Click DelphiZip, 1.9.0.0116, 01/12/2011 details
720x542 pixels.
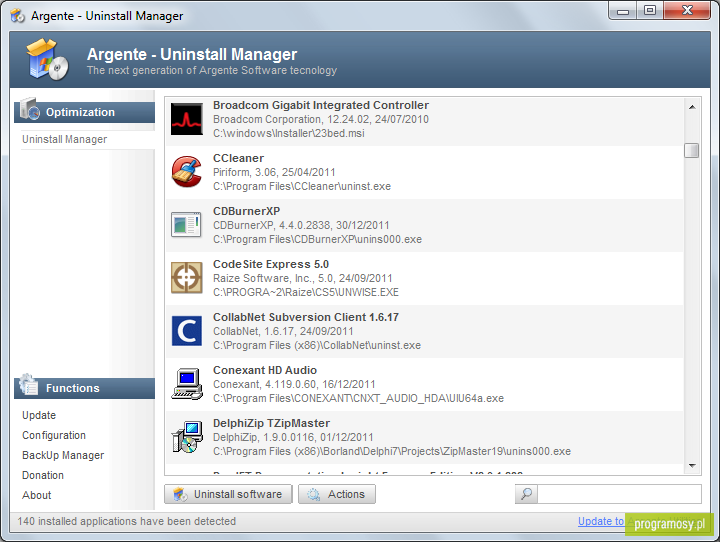pos(293,437)
